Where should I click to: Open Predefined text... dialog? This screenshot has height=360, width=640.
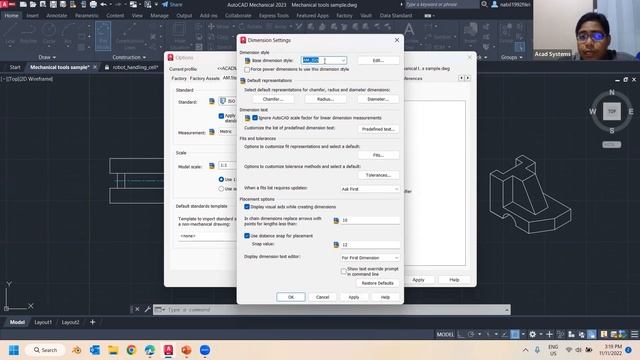(x=378, y=129)
